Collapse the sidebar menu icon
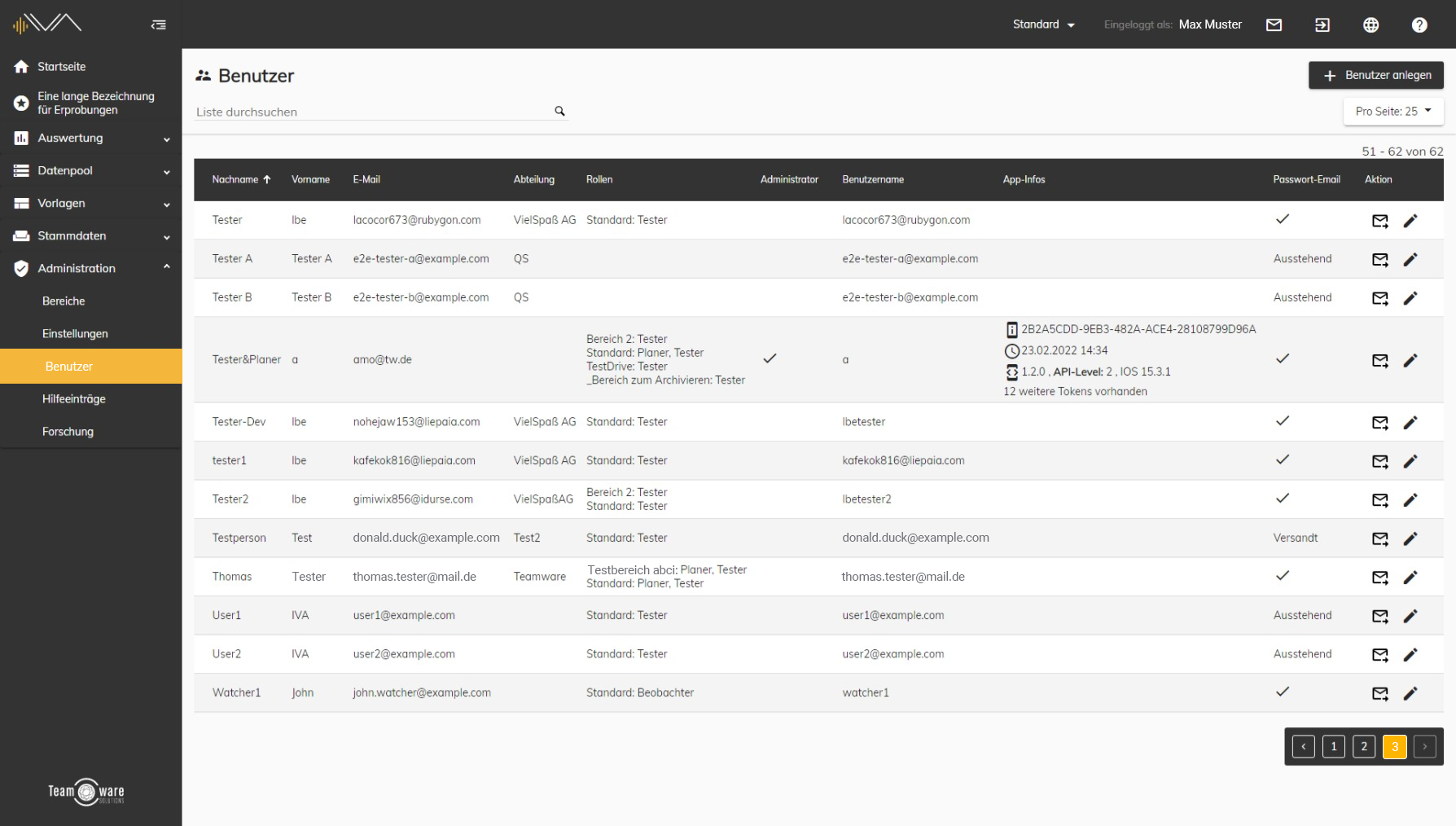The image size is (1456, 826). (159, 25)
